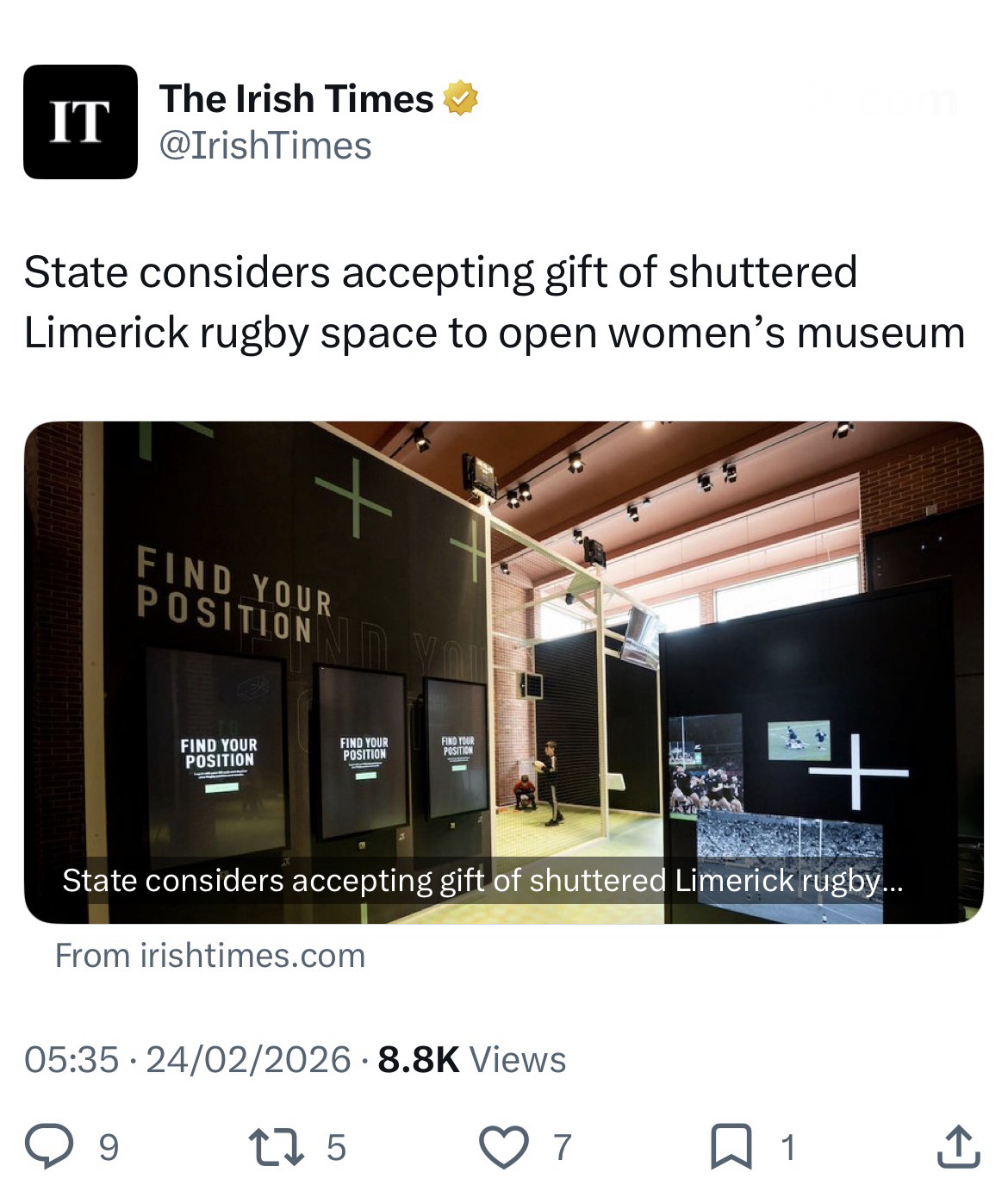Click the gold verified badge
The image size is (1008, 1185).
[460, 99]
